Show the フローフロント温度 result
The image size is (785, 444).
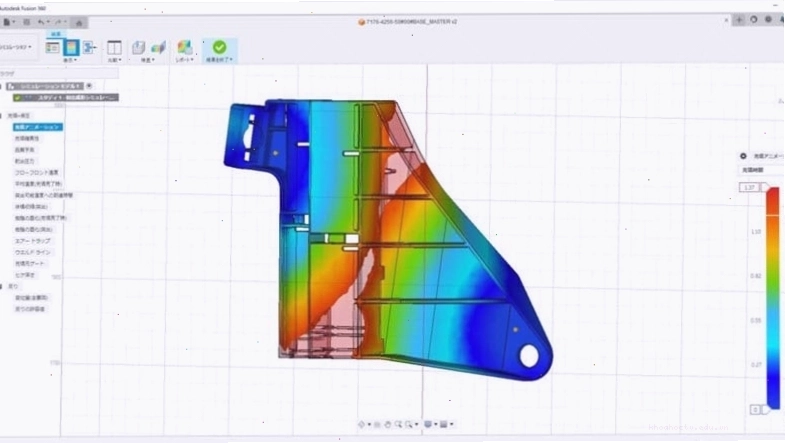pos(36,173)
